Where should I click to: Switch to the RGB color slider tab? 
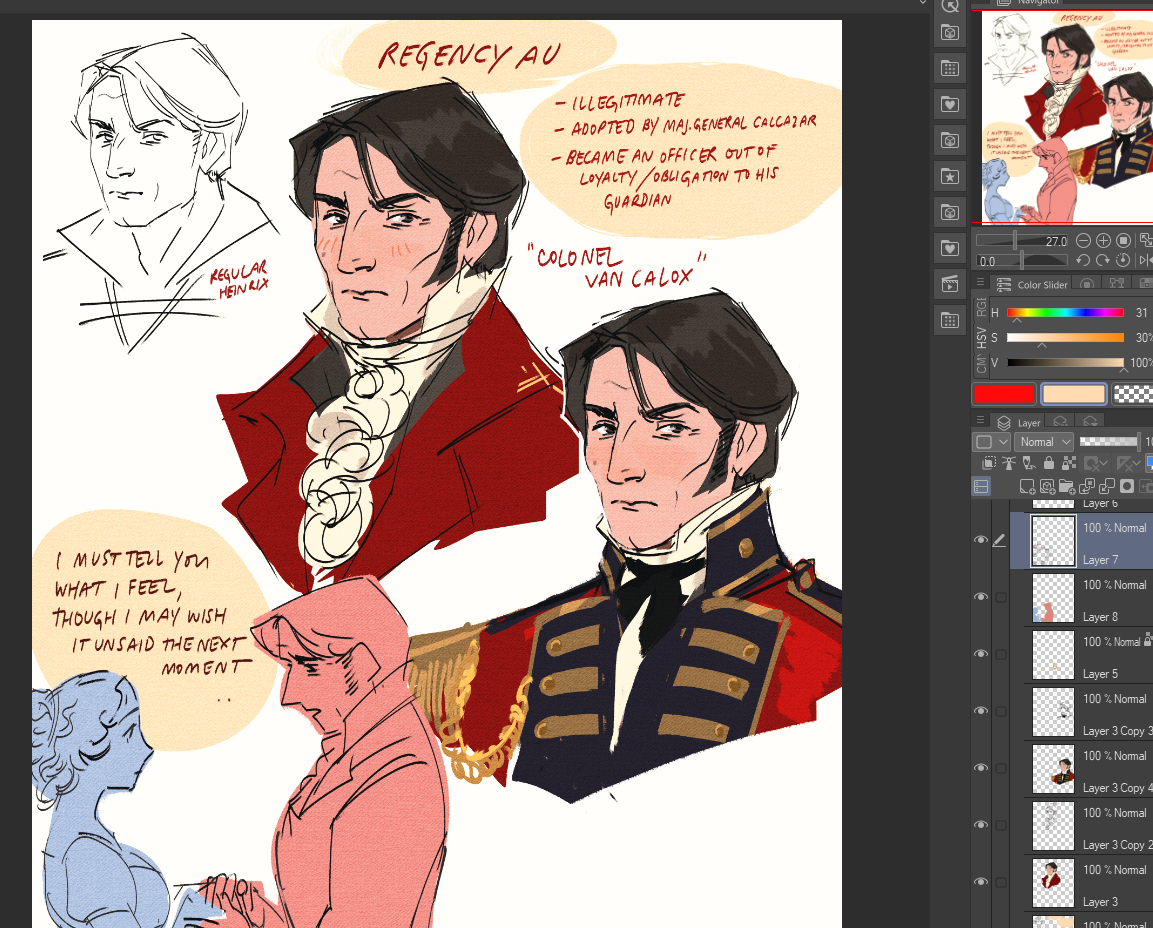[x=981, y=306]
